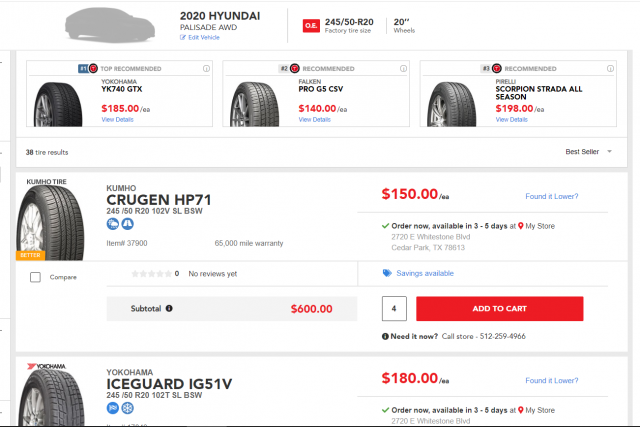Click the Edit Vehicle link

201,37
